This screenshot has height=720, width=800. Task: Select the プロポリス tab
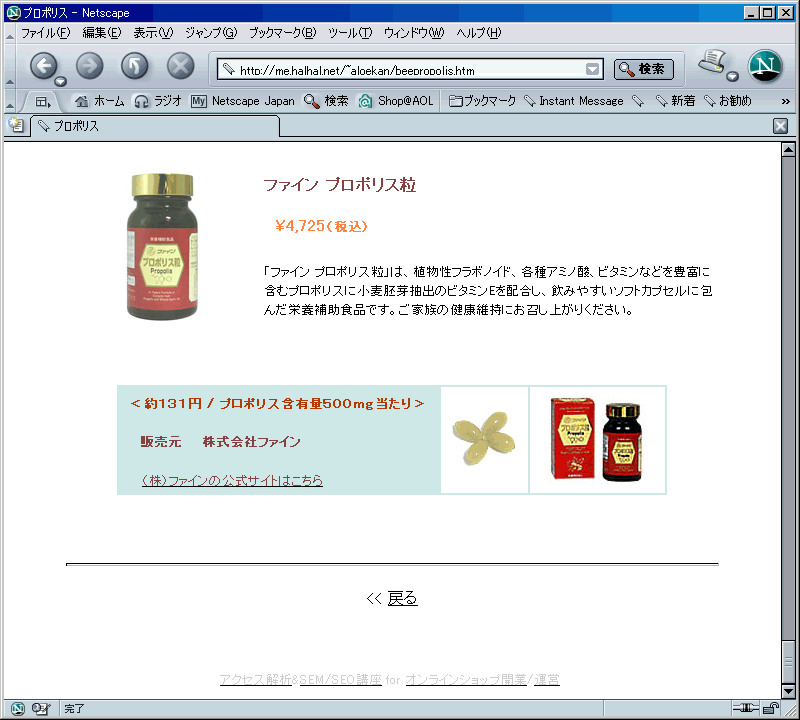point(155,126)
